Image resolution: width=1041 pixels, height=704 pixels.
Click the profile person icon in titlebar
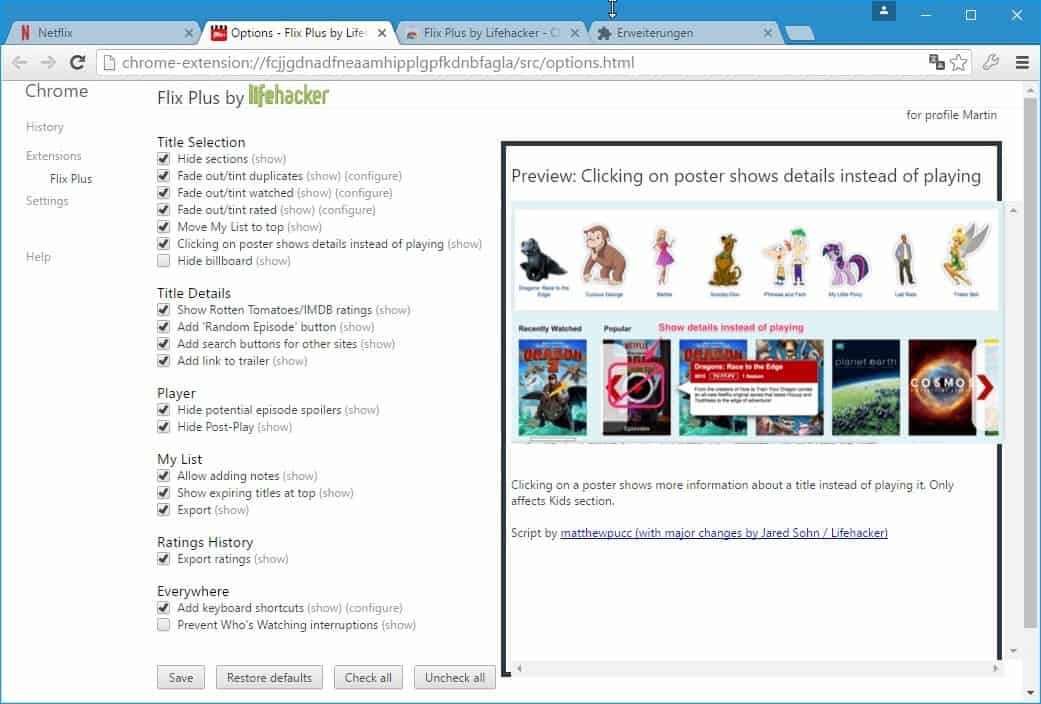tap(882, 11)
